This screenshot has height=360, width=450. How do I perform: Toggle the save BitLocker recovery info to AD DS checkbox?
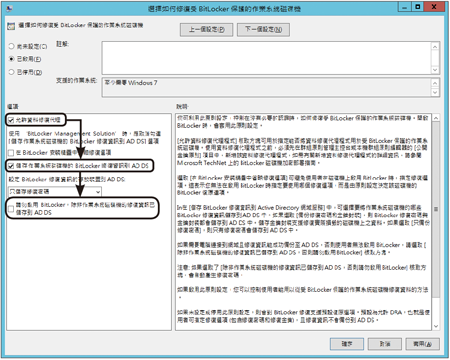(11, 166)
